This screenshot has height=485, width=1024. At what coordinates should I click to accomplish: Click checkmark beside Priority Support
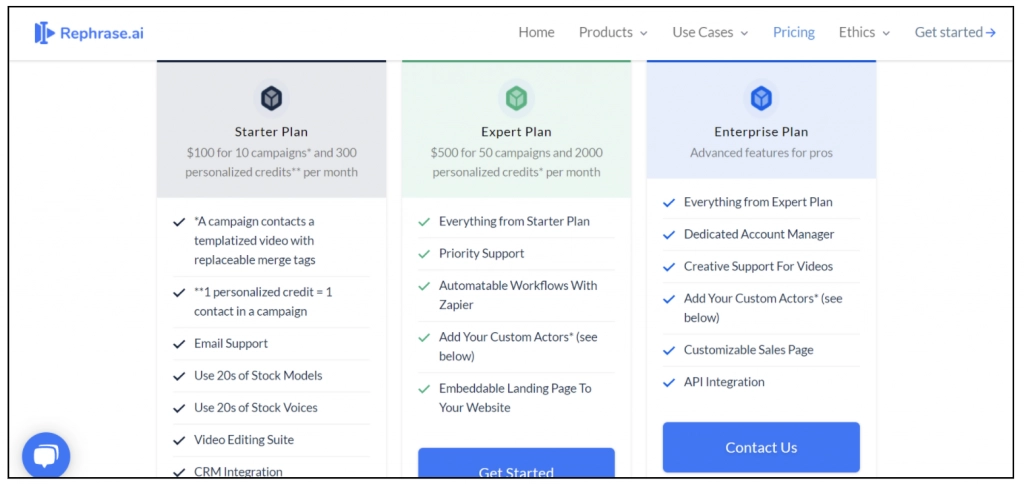[424, 254]
